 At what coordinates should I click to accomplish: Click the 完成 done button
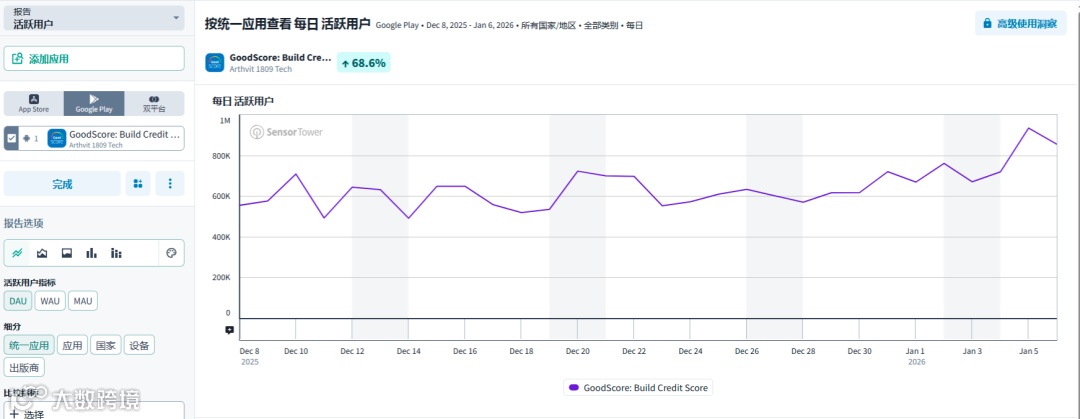pyautogui.click(x=62, y=184)
